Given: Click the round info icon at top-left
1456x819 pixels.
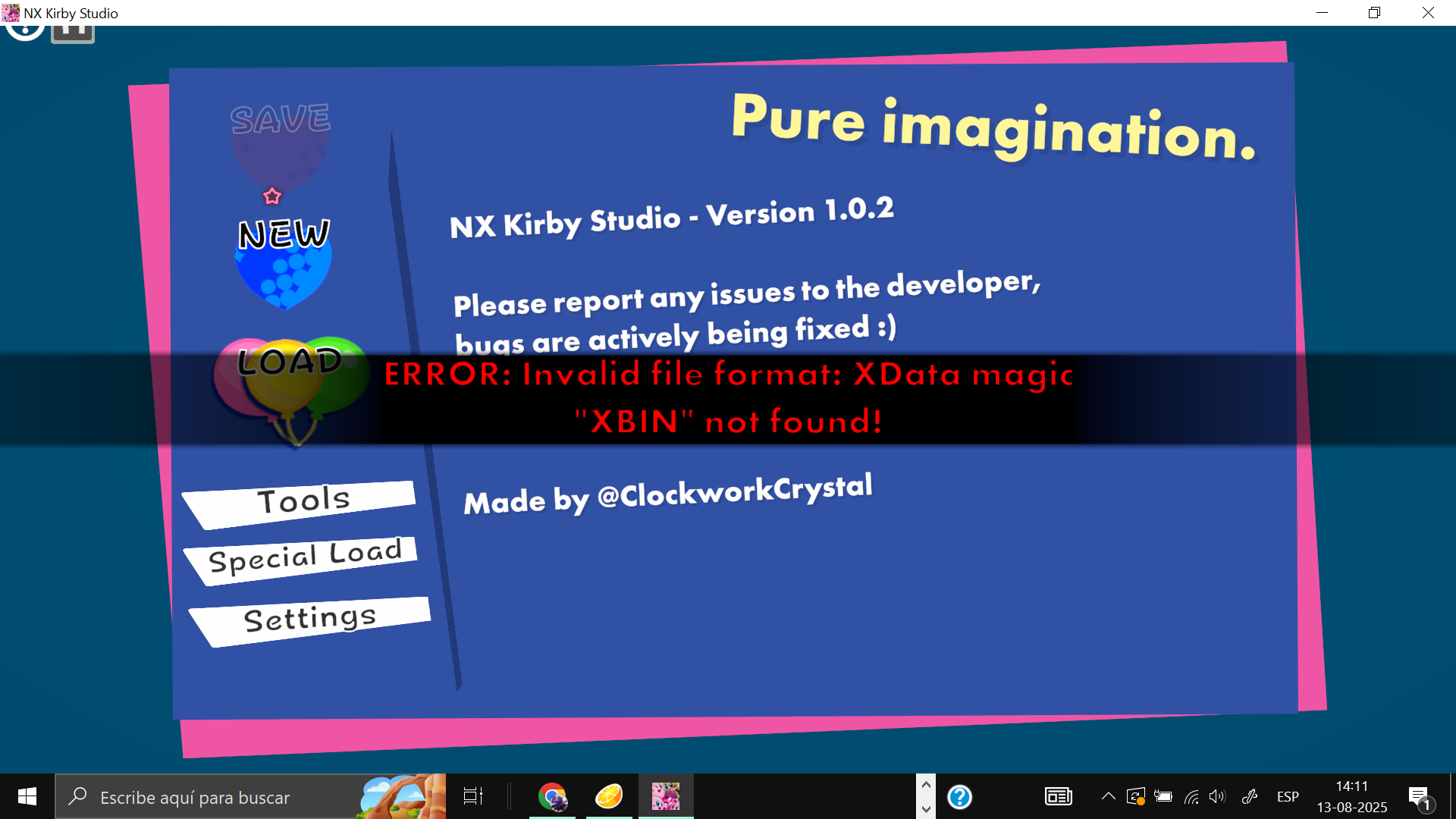Looking at the screenshot, I should coord(25,32).
